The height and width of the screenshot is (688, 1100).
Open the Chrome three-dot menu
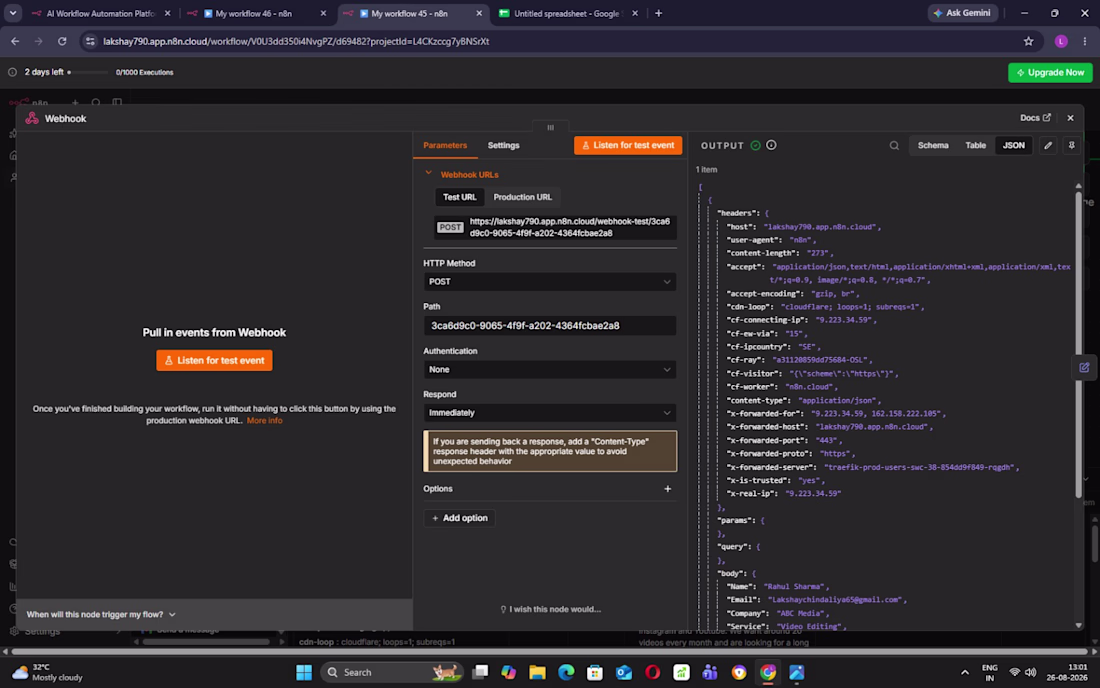click(1085, 41)
